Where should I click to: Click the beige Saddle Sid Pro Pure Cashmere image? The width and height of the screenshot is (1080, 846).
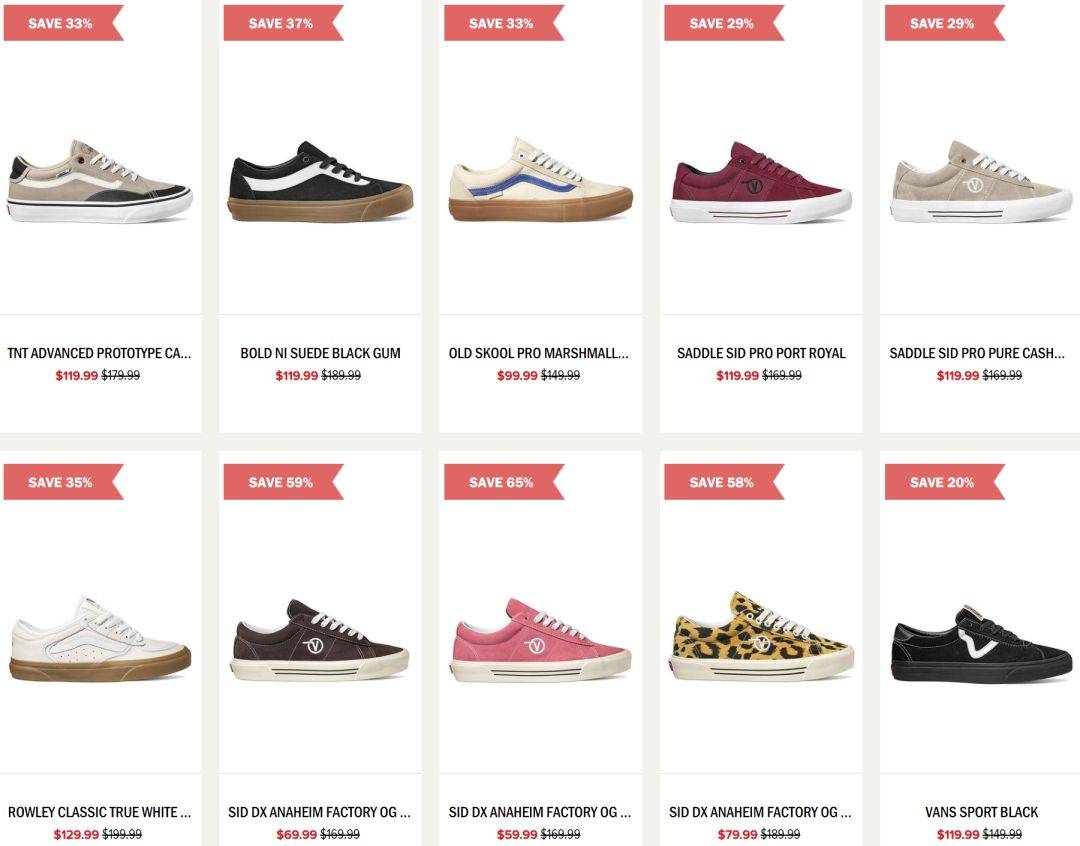pyautogui.click(x=982, y=181)
